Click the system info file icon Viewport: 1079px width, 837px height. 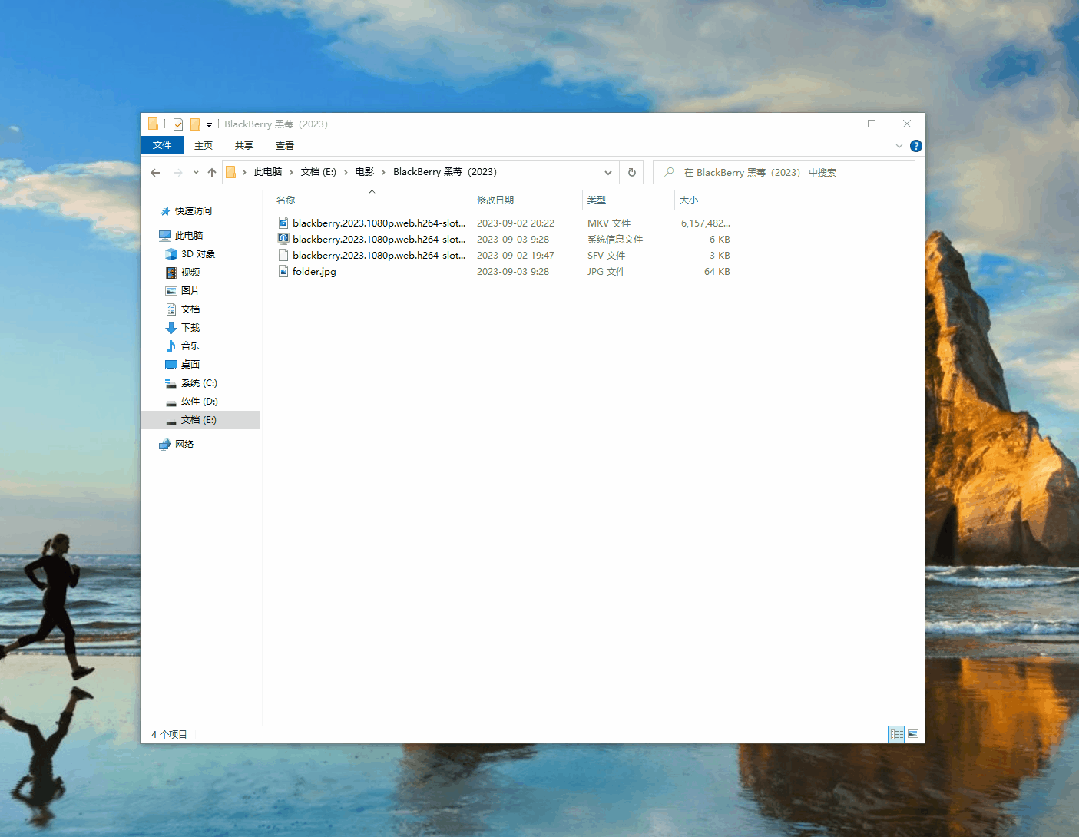coord(283,239)
